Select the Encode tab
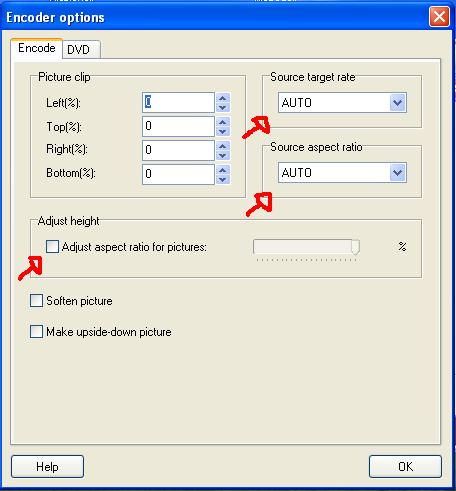Screen dimensions: 456x491 point(37,48)
